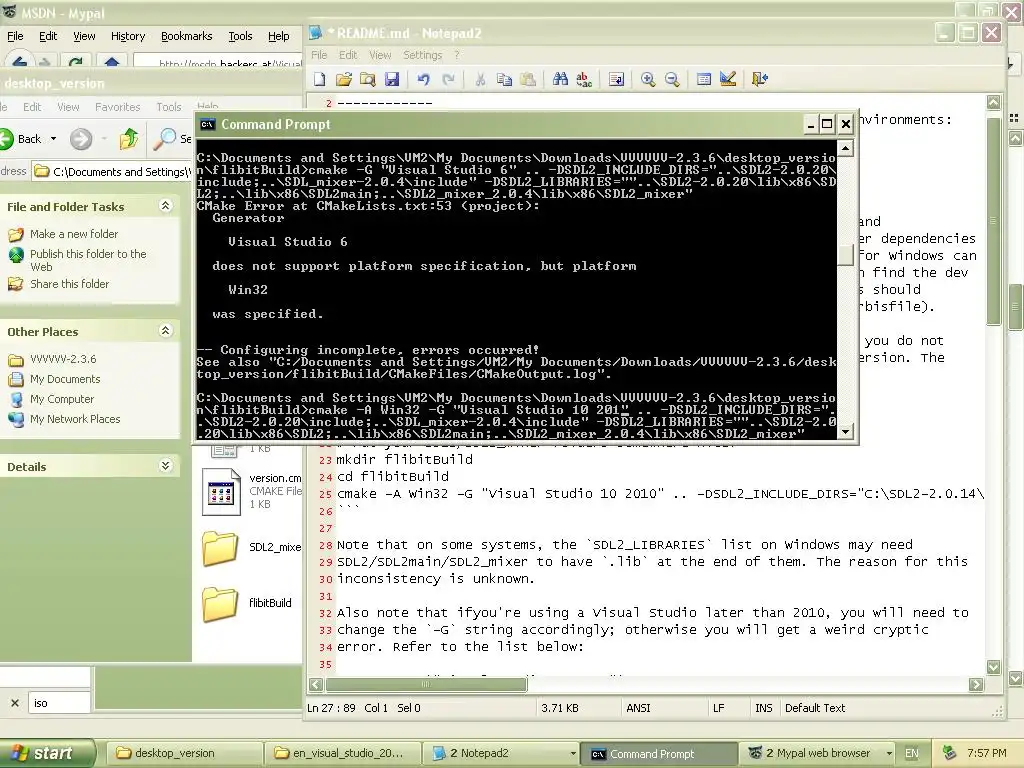The height and width of the screenshot is (768, 1024).
Task: Open File menu in Notepad2
Action: point(319,55)
